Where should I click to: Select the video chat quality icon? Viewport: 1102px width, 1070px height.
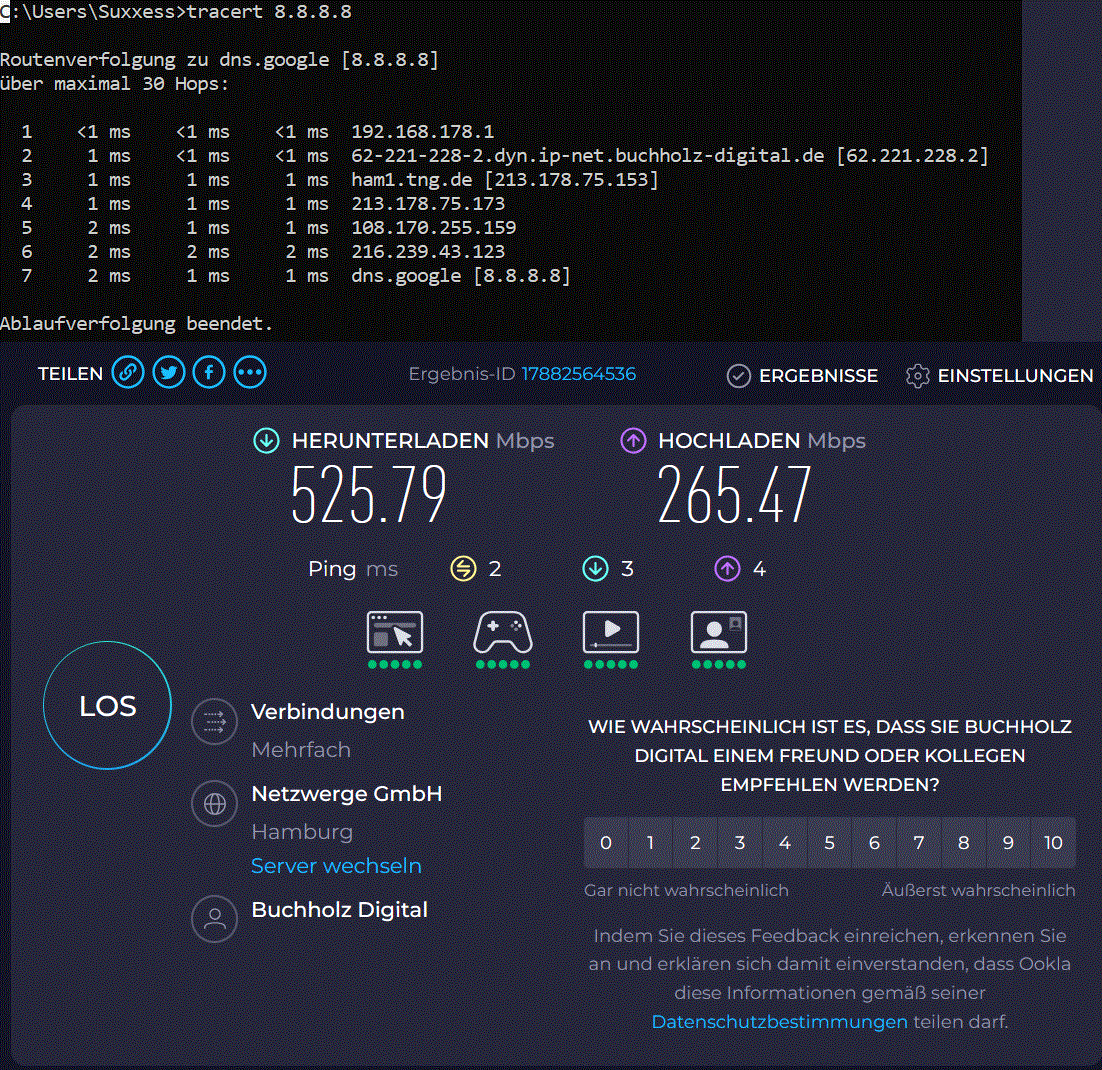click(x=719, y=632)
